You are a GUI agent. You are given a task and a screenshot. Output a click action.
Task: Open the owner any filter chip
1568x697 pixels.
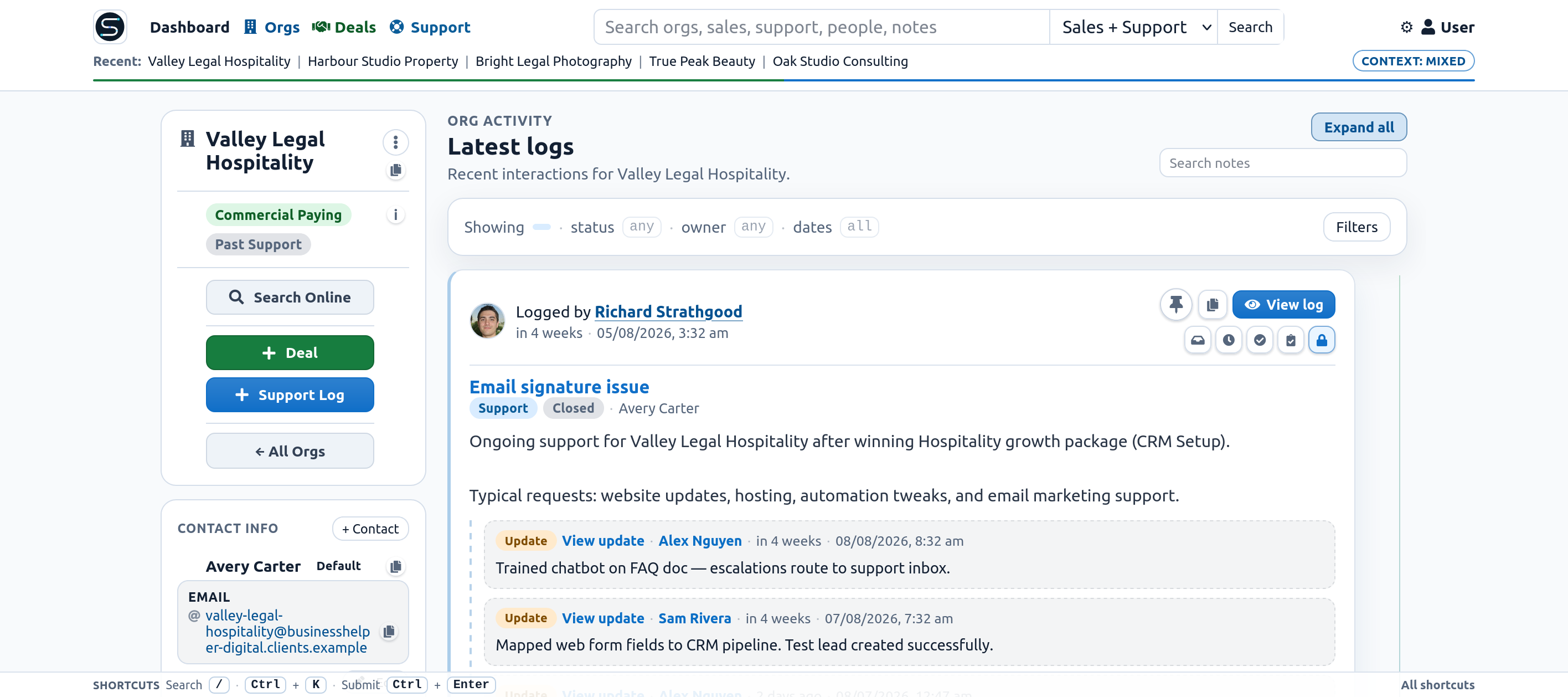click(754, 227)
